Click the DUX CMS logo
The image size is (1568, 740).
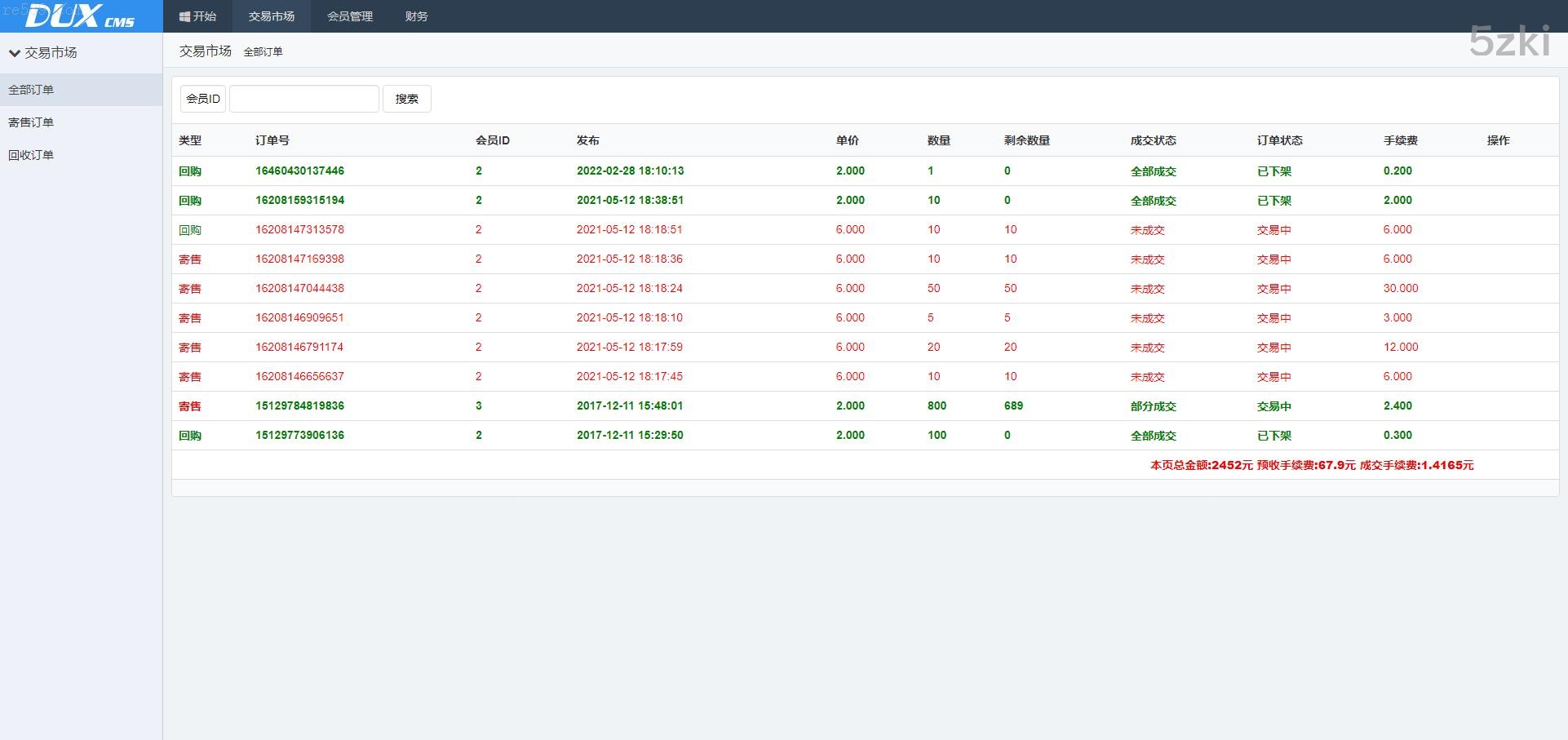click(80, 16)
